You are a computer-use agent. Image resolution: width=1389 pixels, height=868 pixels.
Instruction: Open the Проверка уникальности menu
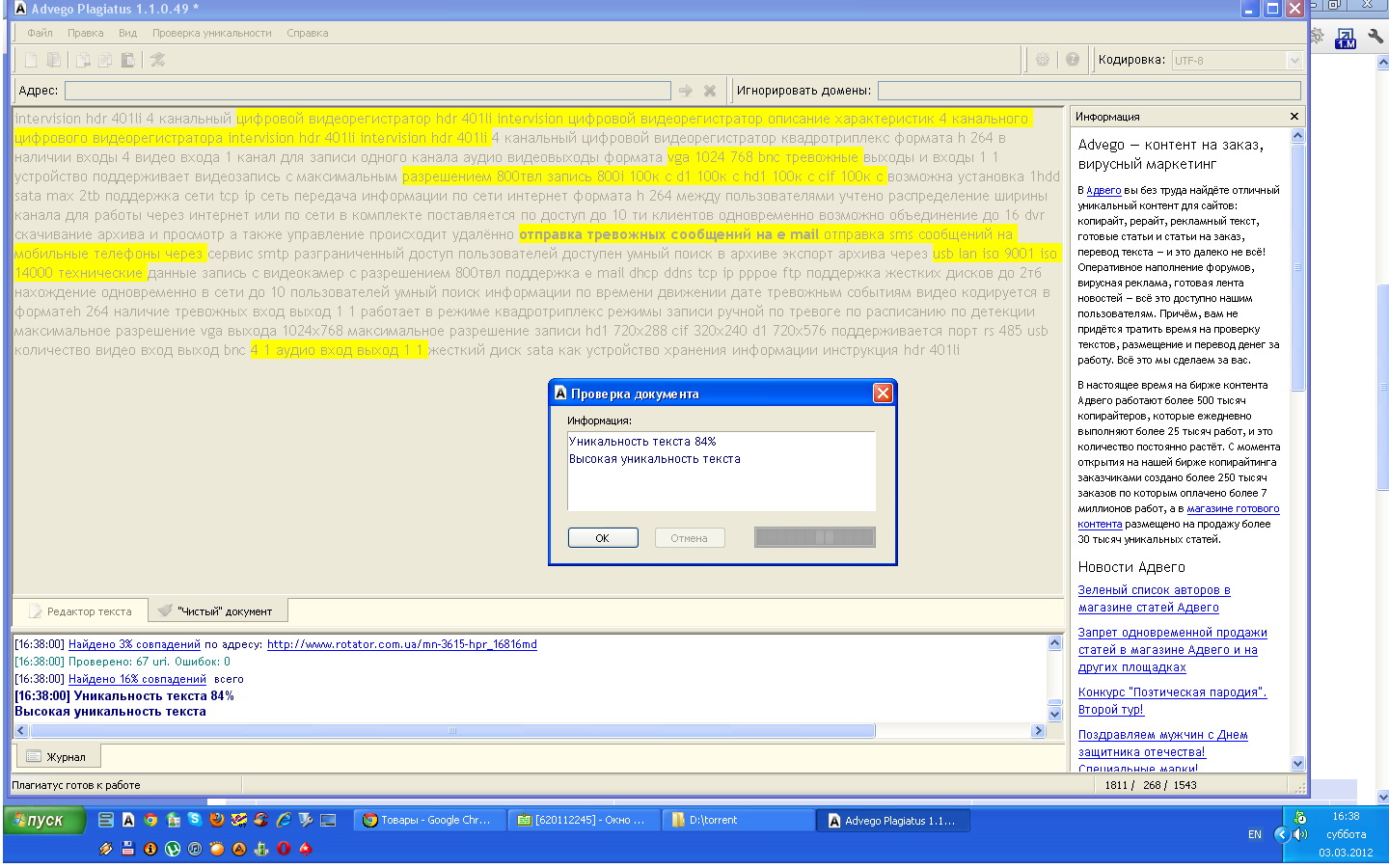tap(212, 33)
